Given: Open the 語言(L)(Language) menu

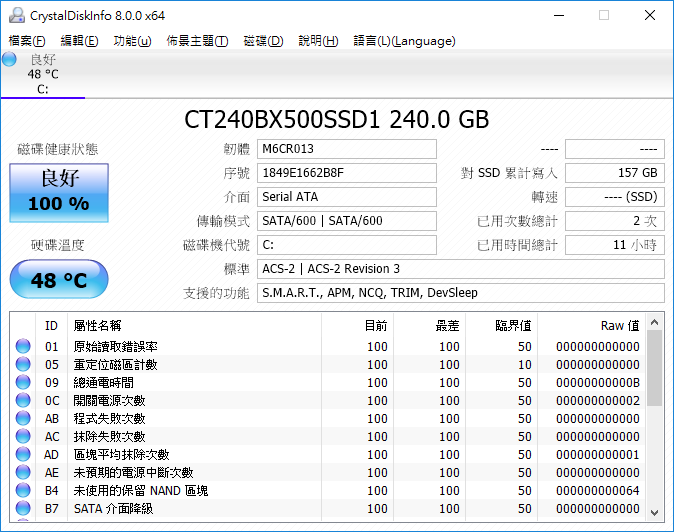Looking at the screenshot, I should (404, 41).
